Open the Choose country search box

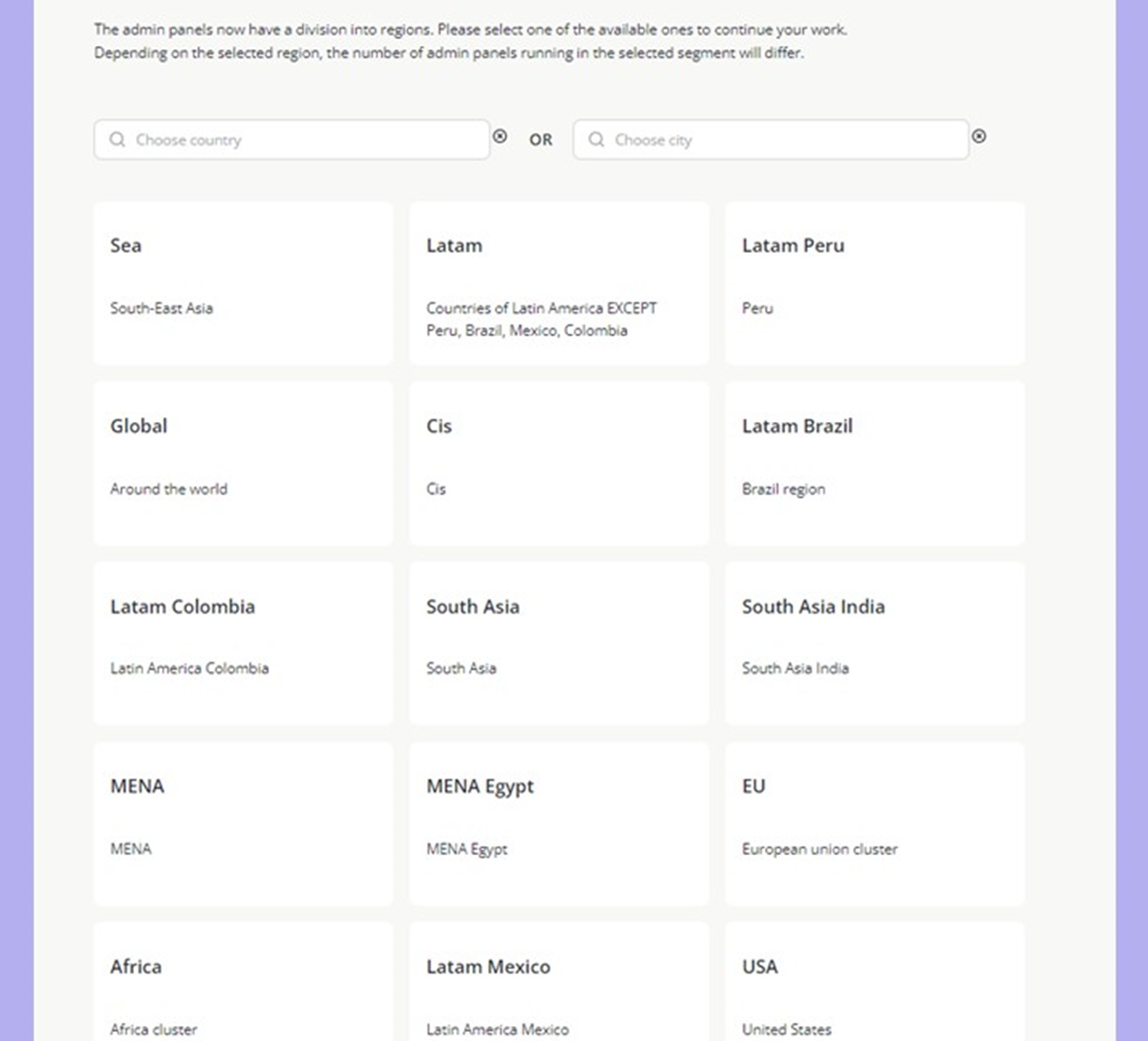(305, 140)
